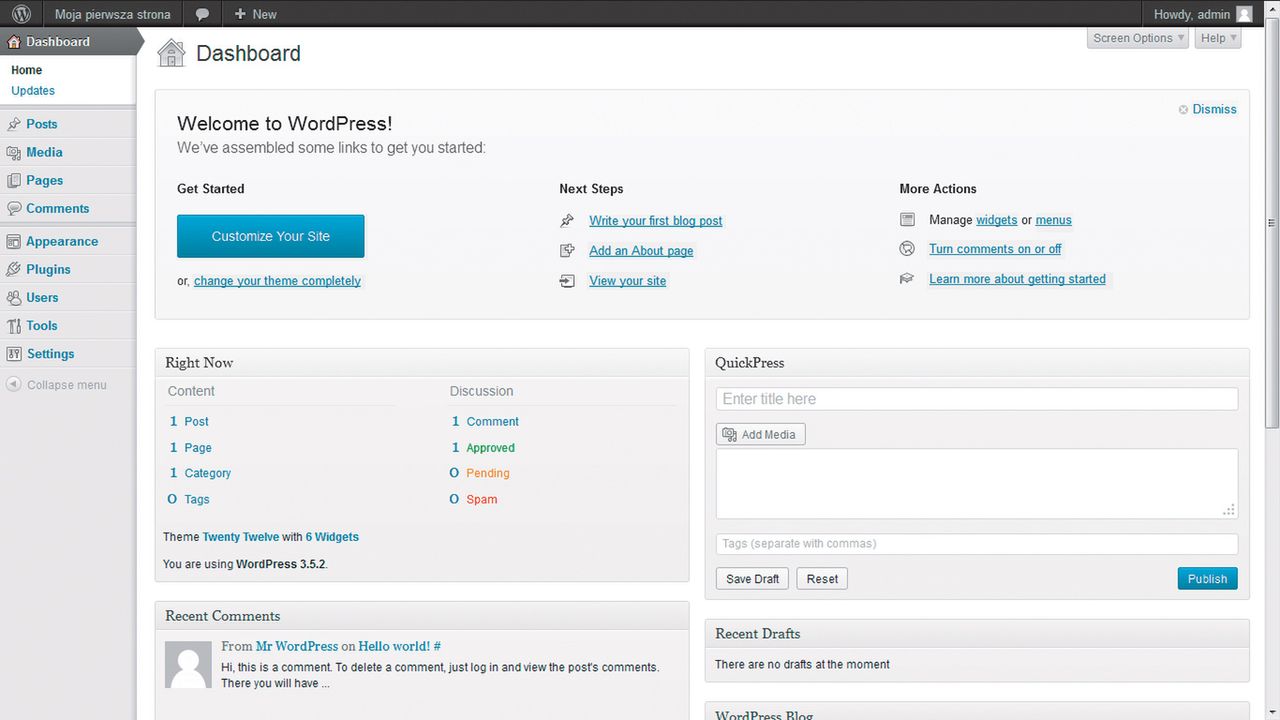
Task: Open the Write your first blog post link
Action: (x=656, y=221)
